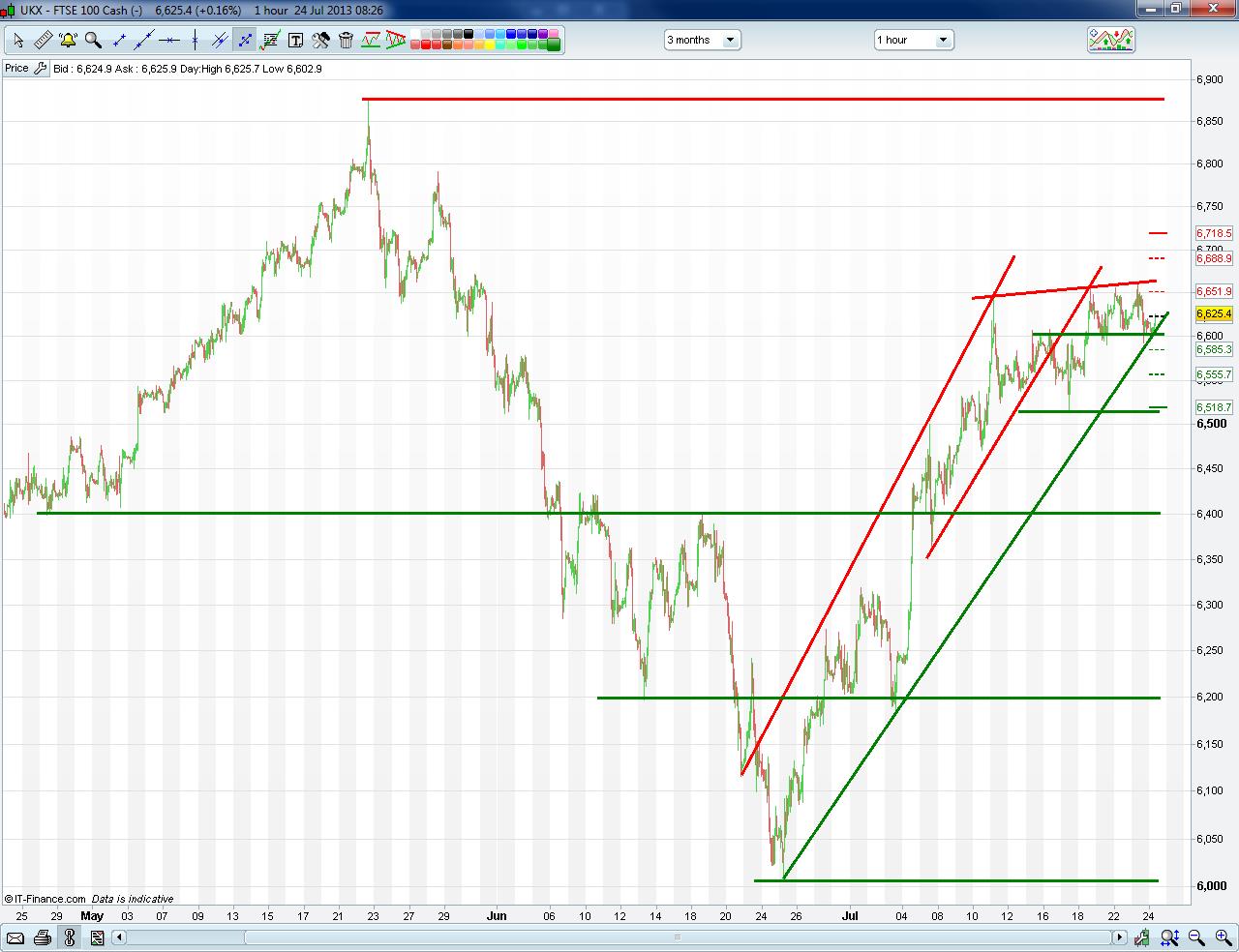Click the Price label tab
The height and width of the screenshot is (952, 1239).
(16, 68)
